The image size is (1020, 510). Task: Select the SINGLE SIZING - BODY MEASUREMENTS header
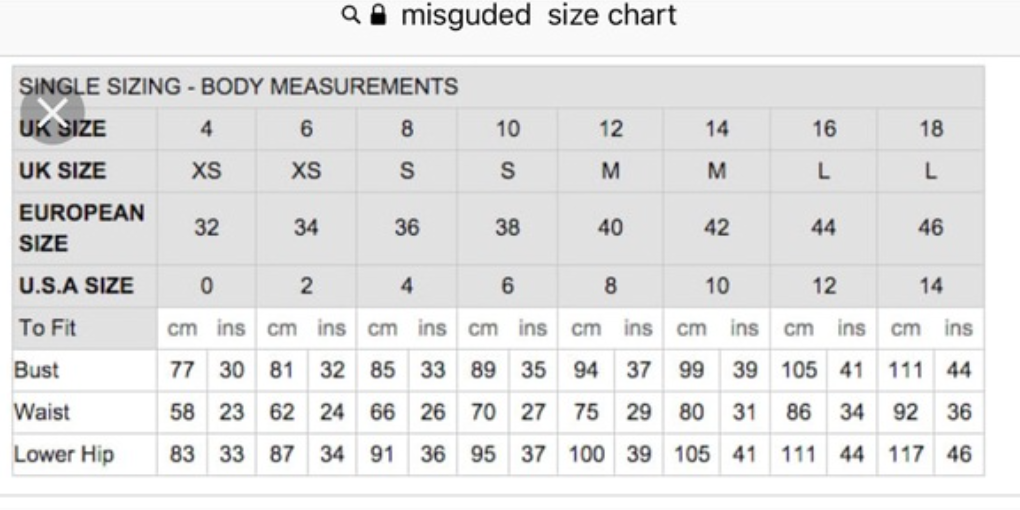[x=238, y=87]
